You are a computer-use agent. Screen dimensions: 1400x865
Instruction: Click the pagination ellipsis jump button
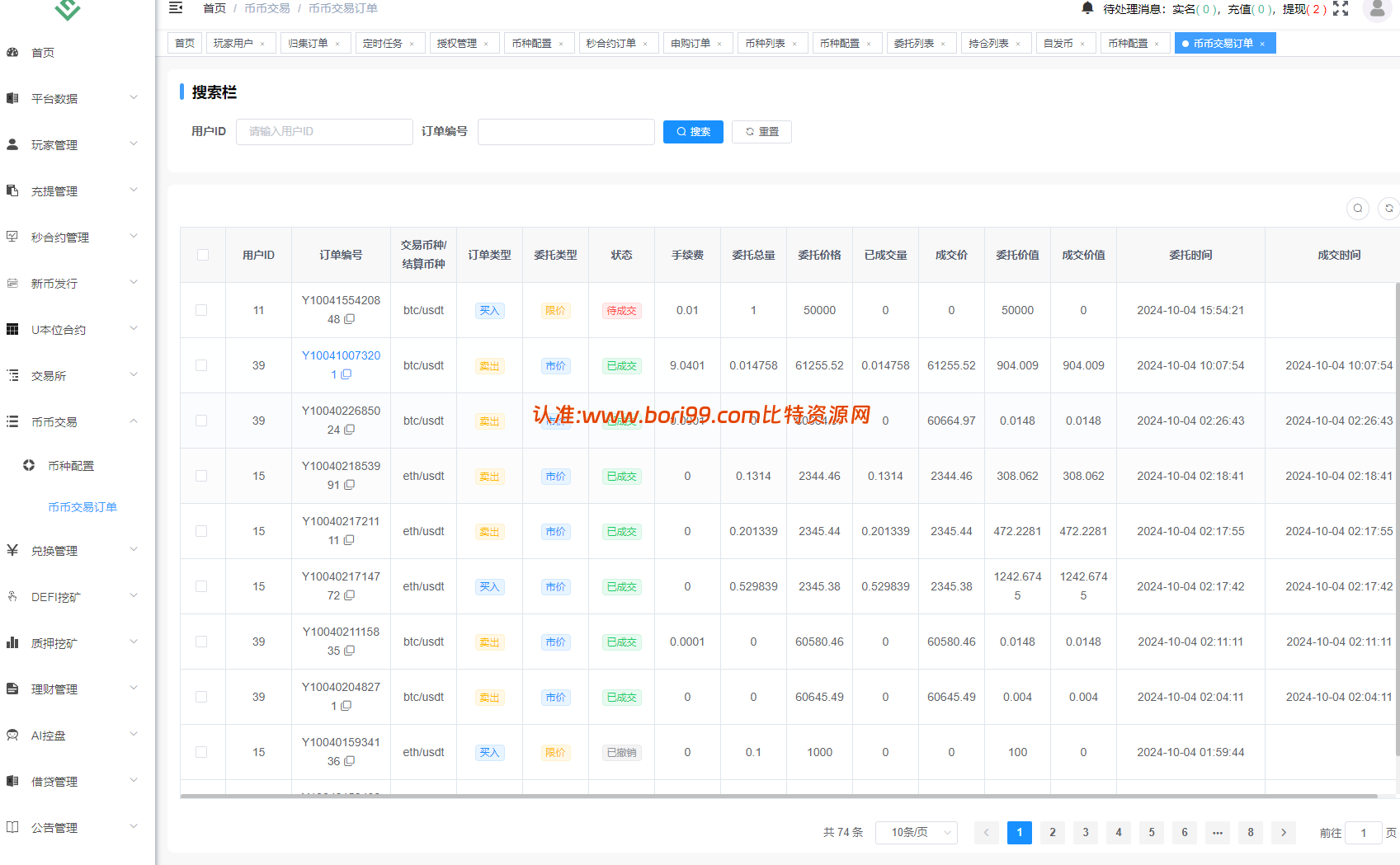point(1218,833)
